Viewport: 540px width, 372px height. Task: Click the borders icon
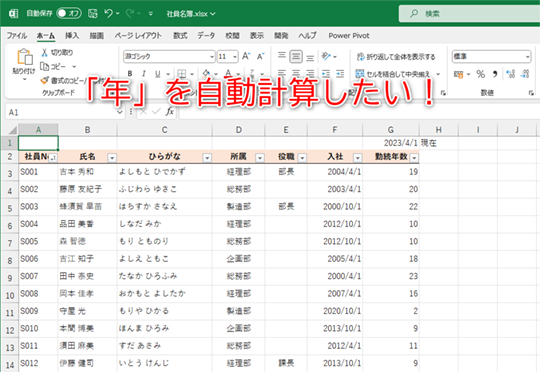click(181, 73)
